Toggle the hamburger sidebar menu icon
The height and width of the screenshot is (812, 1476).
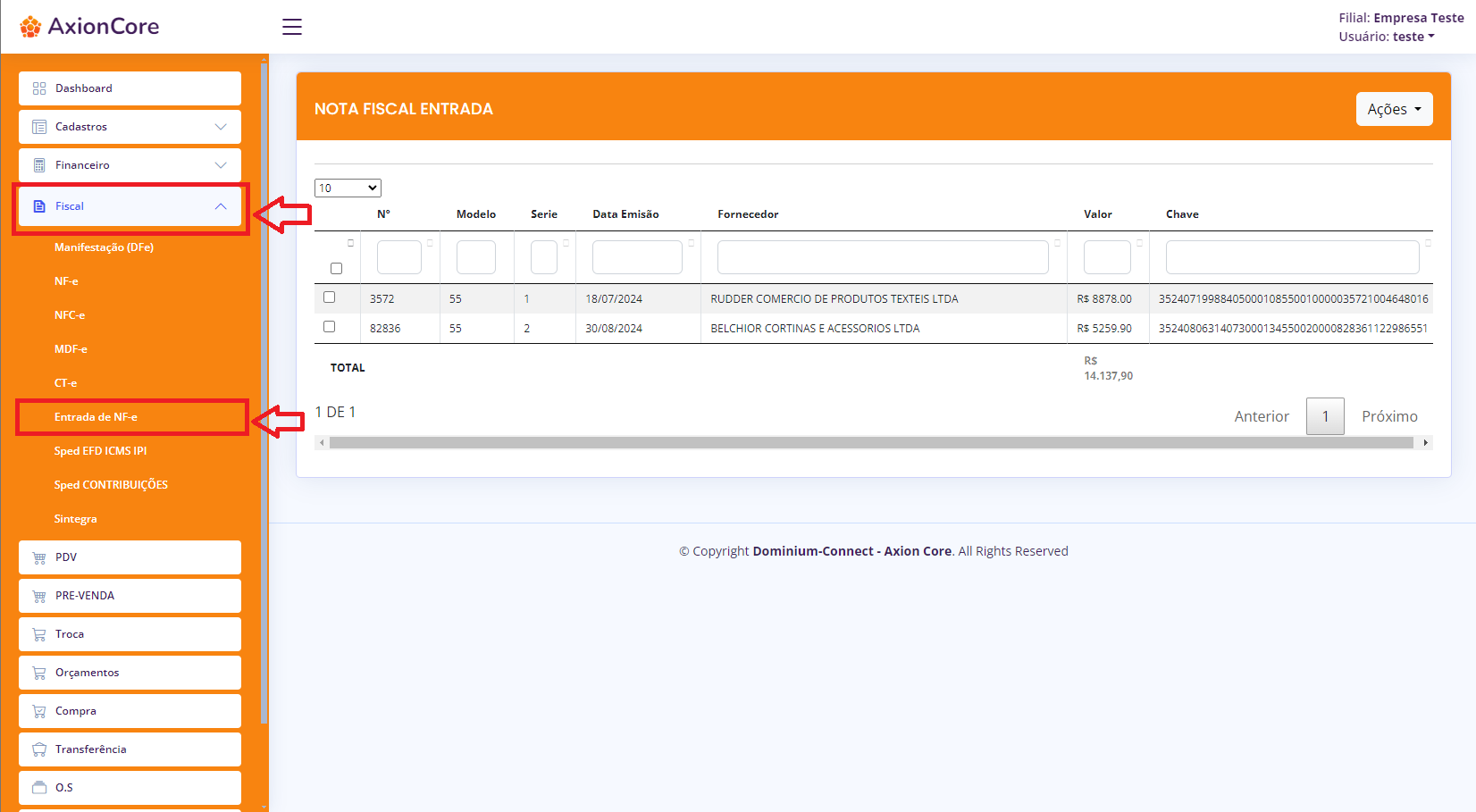pos(292,27)
